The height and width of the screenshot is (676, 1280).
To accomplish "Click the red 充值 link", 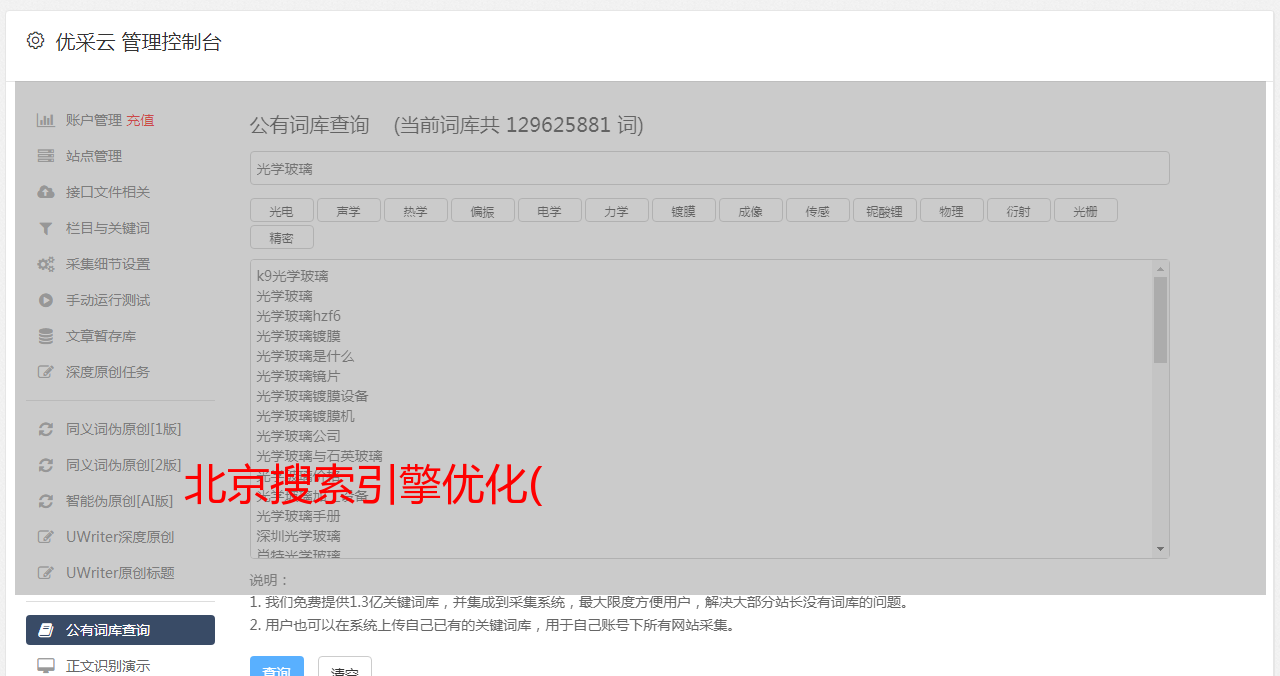I will (140, 120).
